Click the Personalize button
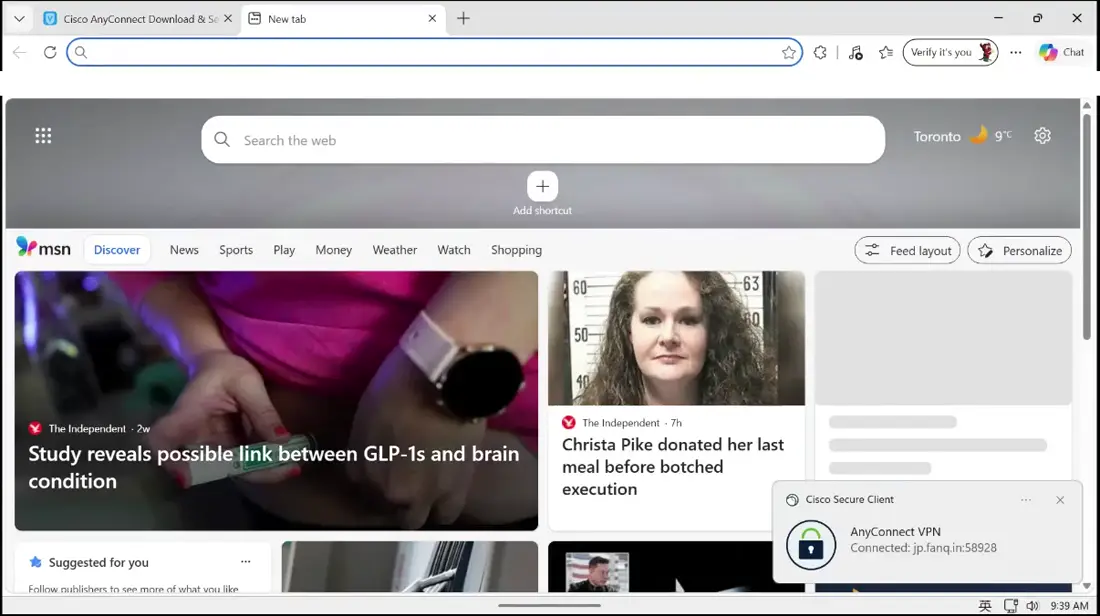 pos(1019,250)
